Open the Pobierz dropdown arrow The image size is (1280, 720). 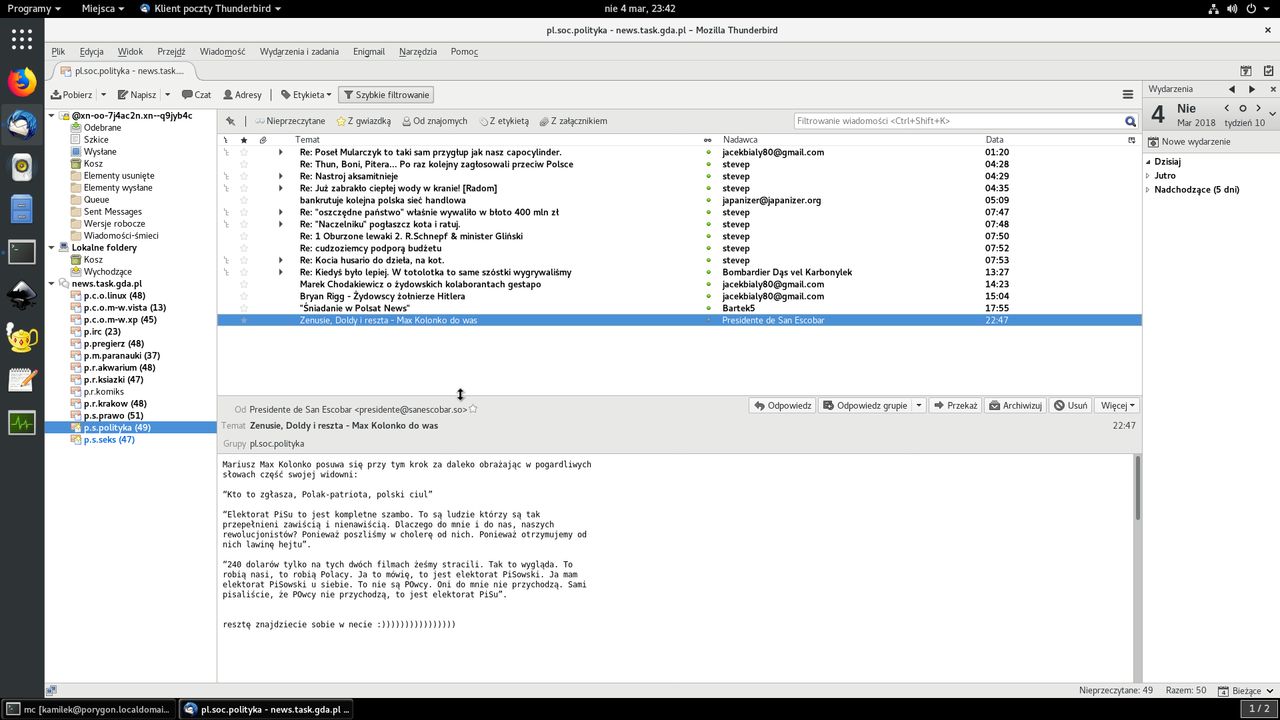tap(103, 95)
